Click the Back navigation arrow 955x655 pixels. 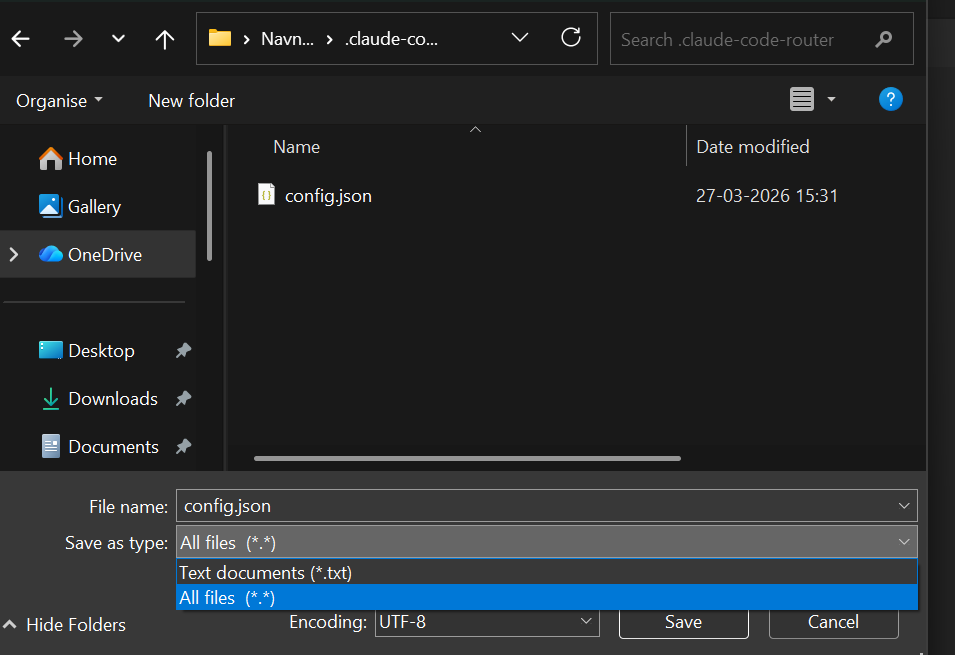pyautogui.click(x=21, y=39)
